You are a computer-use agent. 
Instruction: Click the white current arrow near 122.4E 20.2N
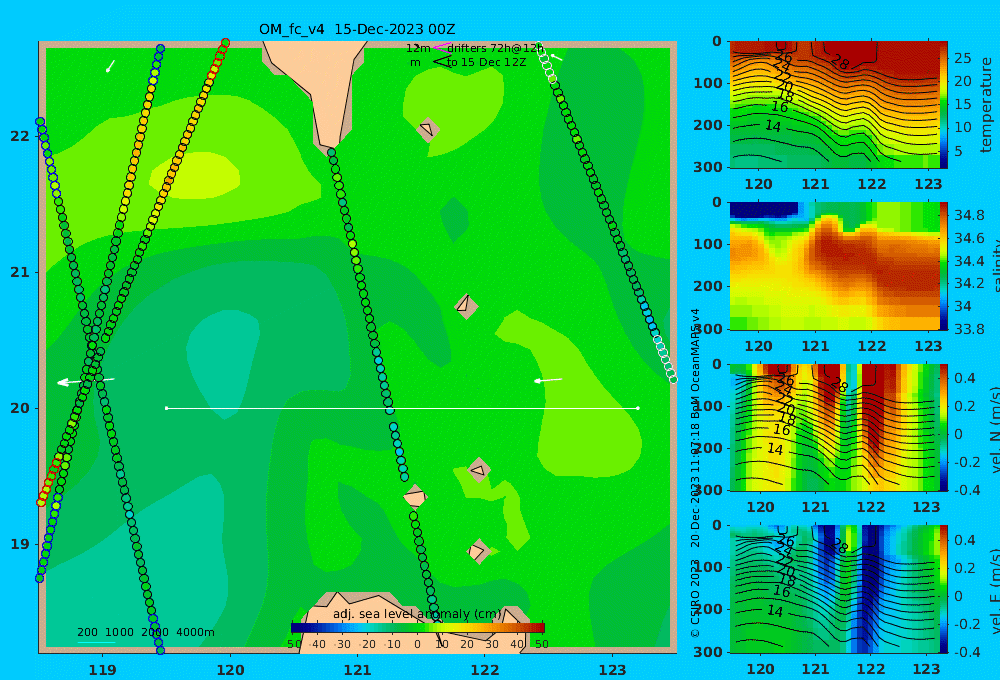tap(548, 380)
